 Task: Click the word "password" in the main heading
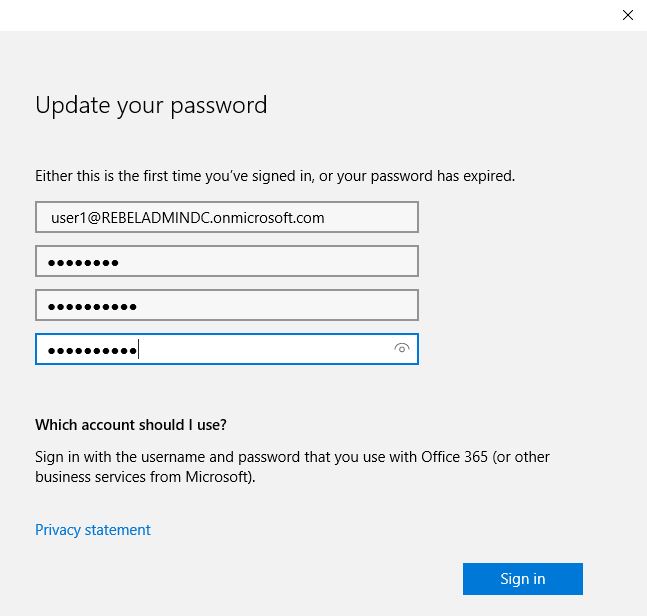pyautogui.click(x=222, y=105)
